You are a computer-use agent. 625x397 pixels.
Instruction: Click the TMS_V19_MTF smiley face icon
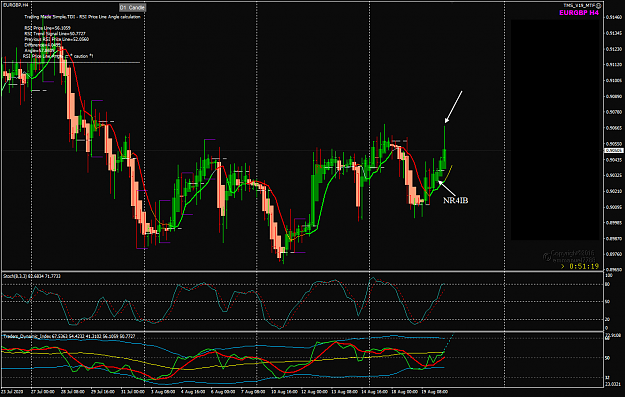click(x=598, y=6)
